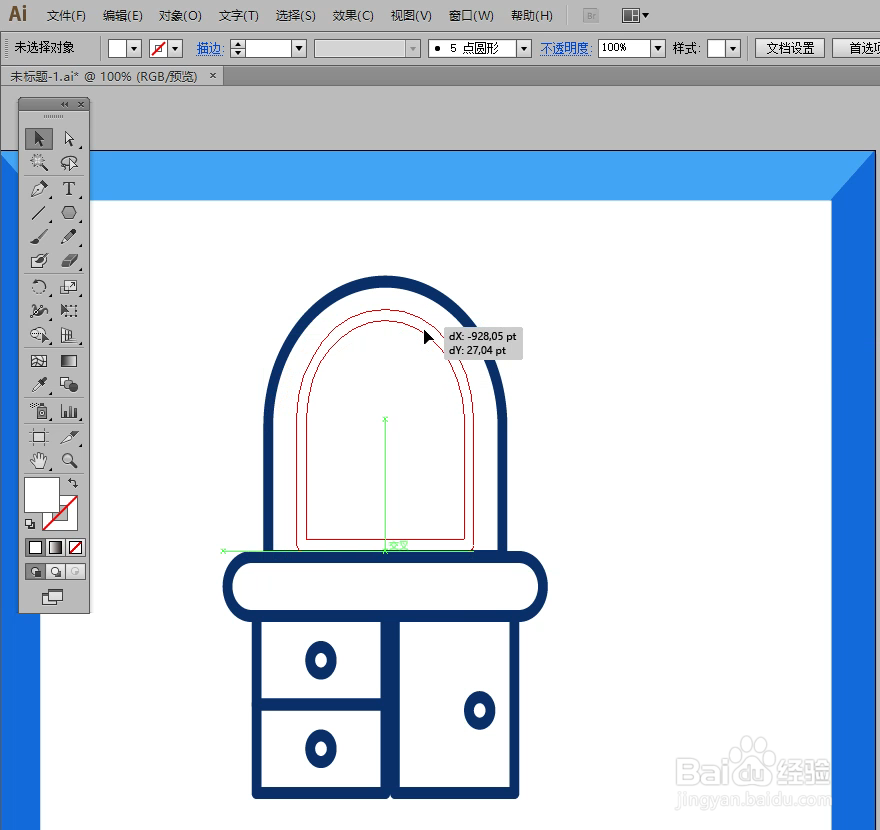Select the Lasso tool
Screen dimensions: 880x830
point(69,163)
